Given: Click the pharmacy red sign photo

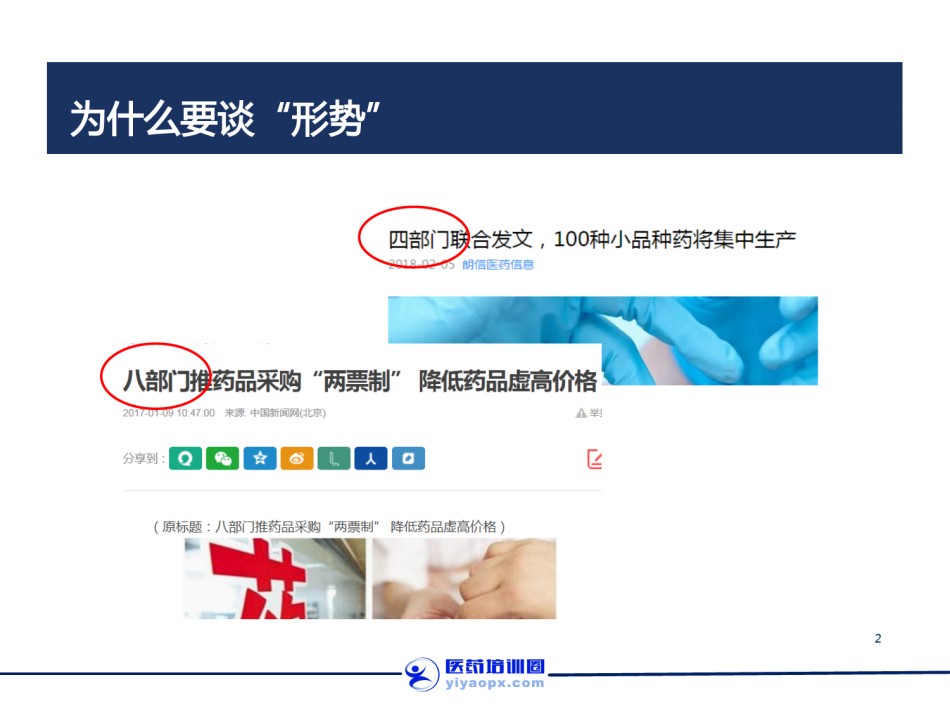Looking at the screenshot, I should point(275,579).
